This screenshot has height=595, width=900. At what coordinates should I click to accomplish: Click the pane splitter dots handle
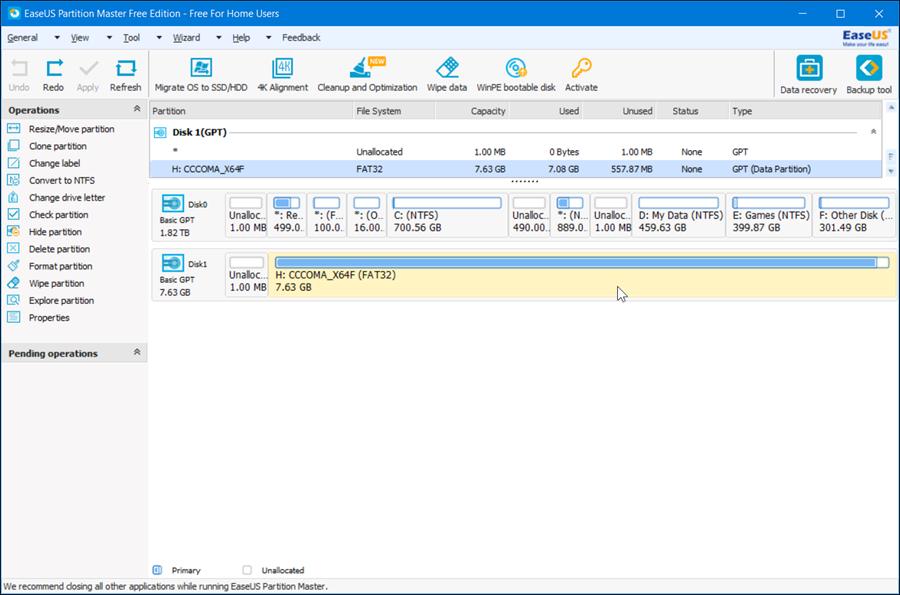point(524,181)
